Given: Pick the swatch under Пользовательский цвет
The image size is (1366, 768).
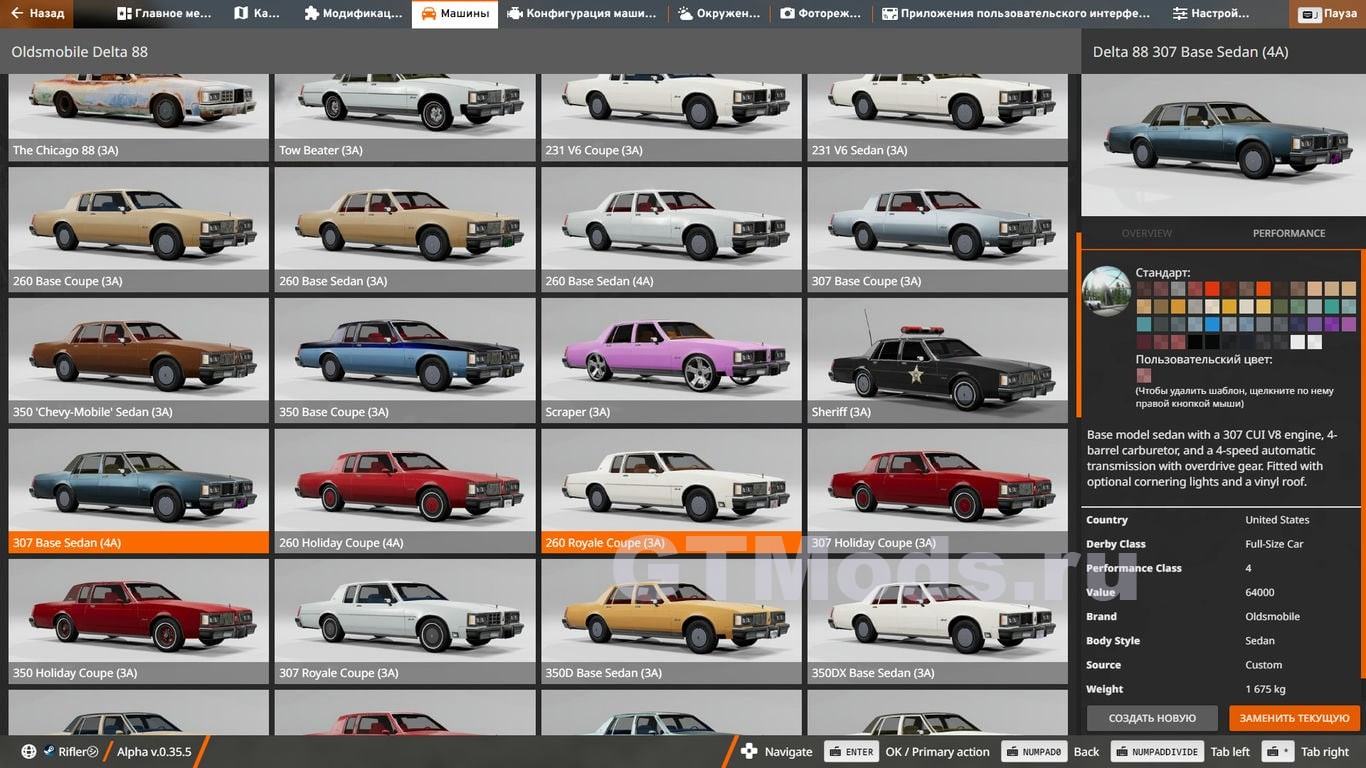Looking at the screenshot, I should [1144, 376].
